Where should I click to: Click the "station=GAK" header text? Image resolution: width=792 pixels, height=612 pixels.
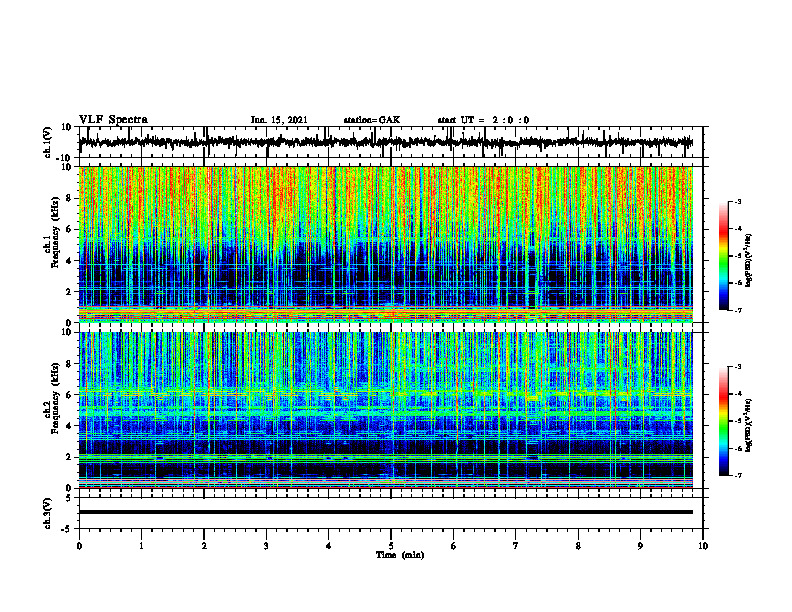(x=372, y=120)
